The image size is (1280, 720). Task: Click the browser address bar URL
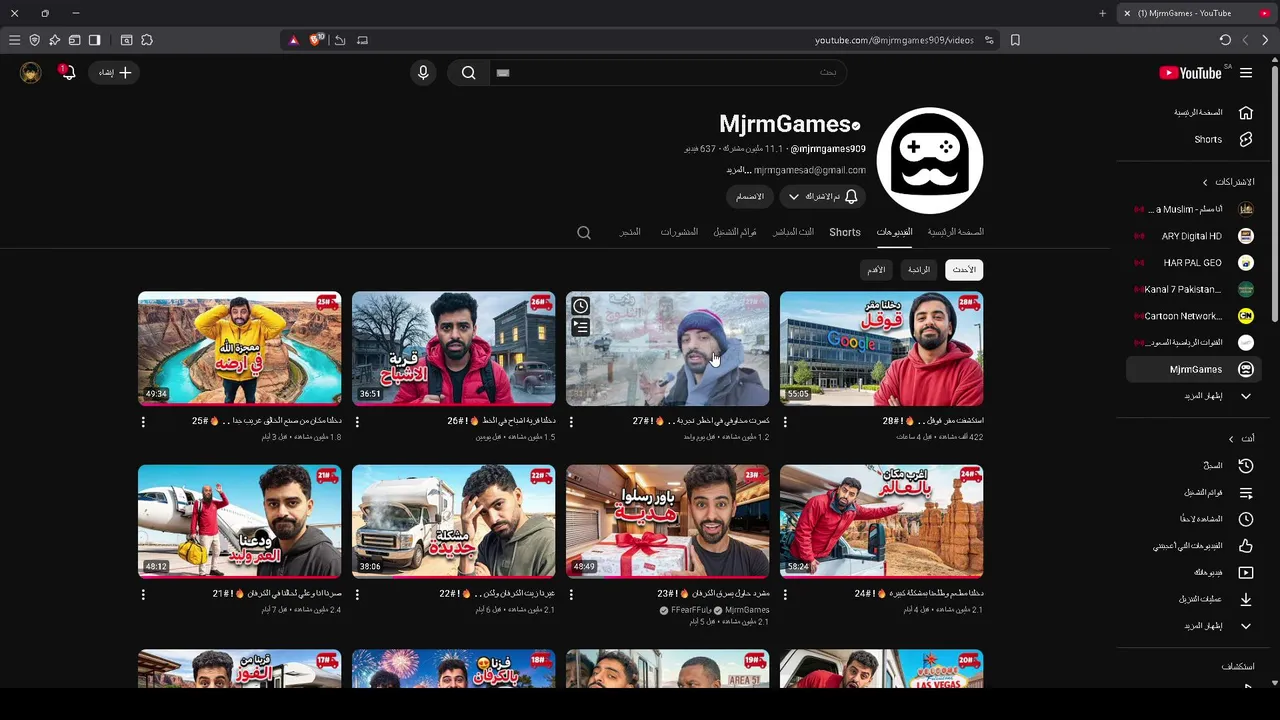(x=894, y=40)
